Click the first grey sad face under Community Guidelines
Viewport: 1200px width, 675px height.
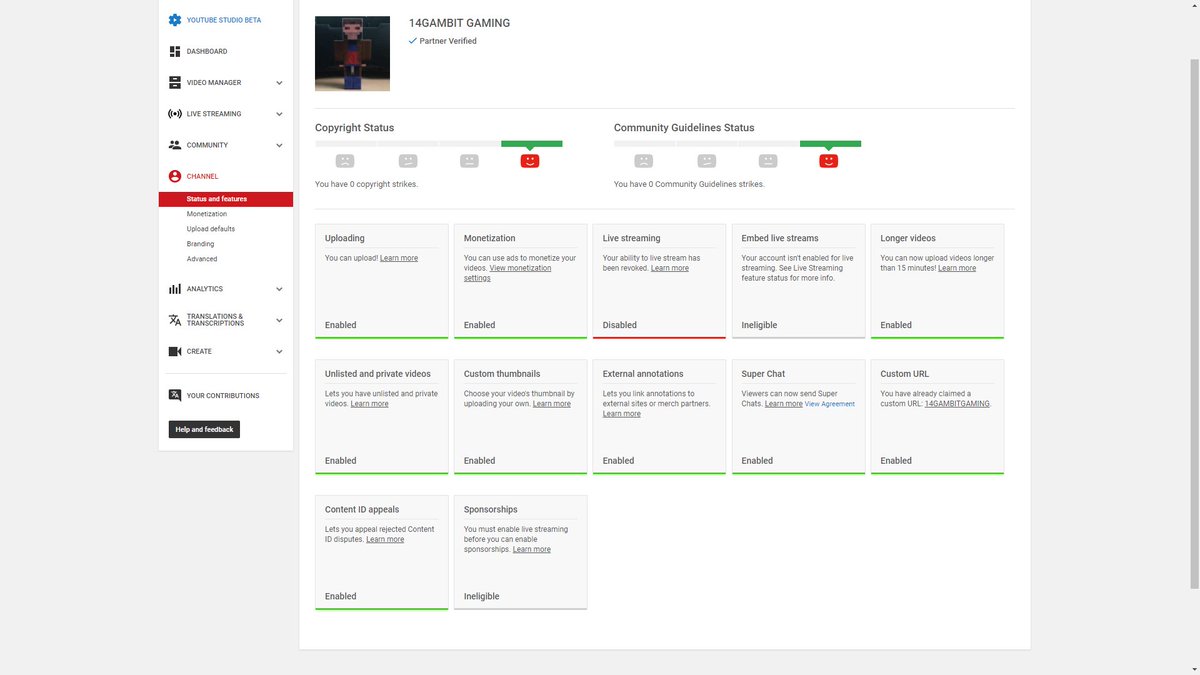click(644, 160)
